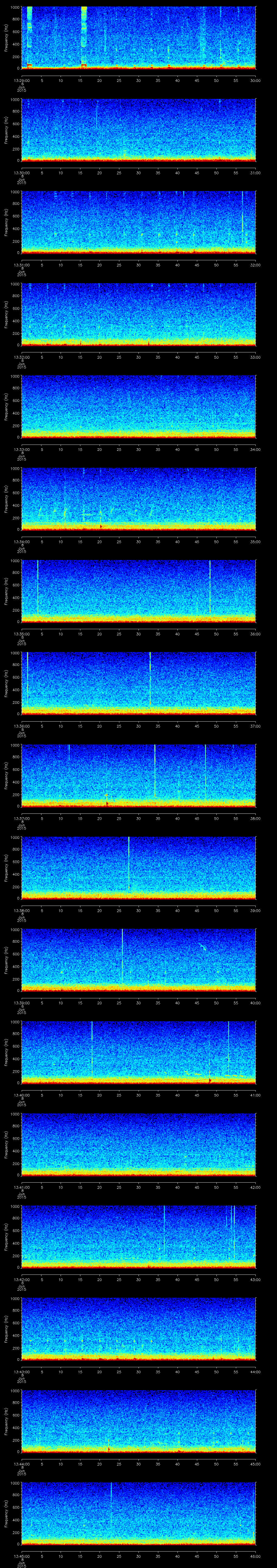277x1568 pixels.
Task: Click the vertical line near 57 seconds in the 13:31 spectrogram
Action: click(242, 219)
